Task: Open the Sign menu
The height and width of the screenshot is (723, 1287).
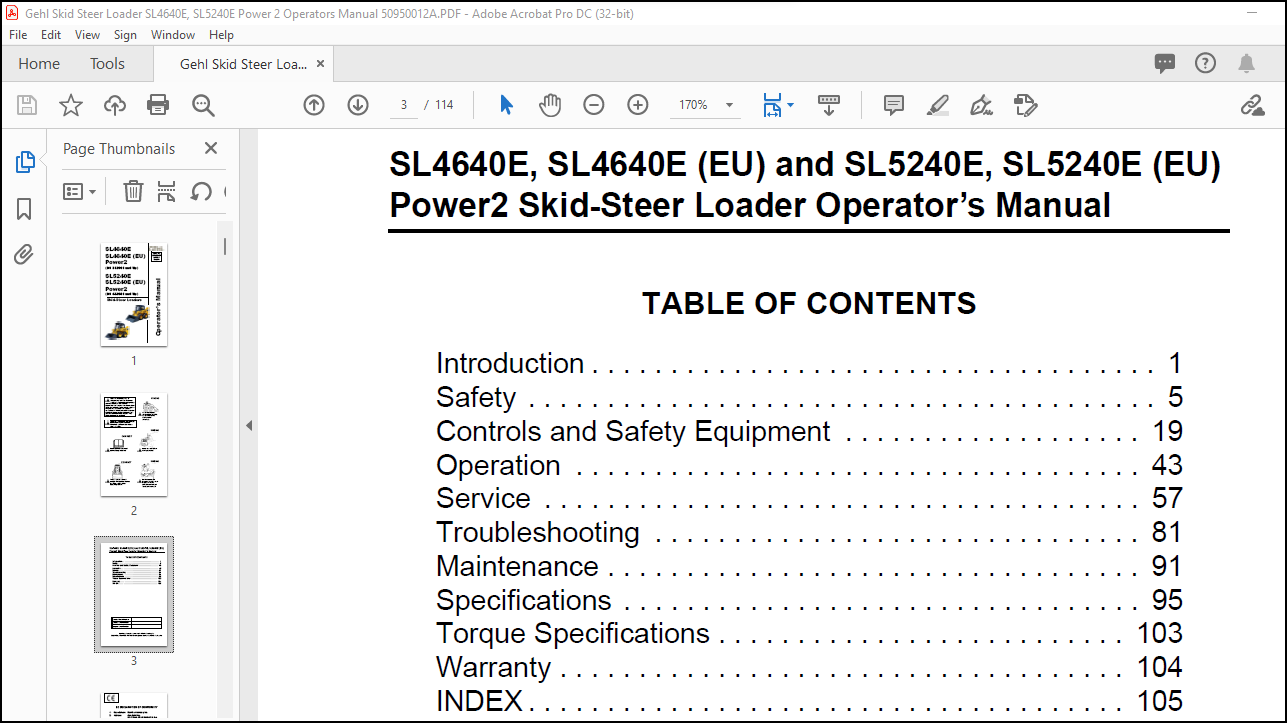Action: click(125, 34)
